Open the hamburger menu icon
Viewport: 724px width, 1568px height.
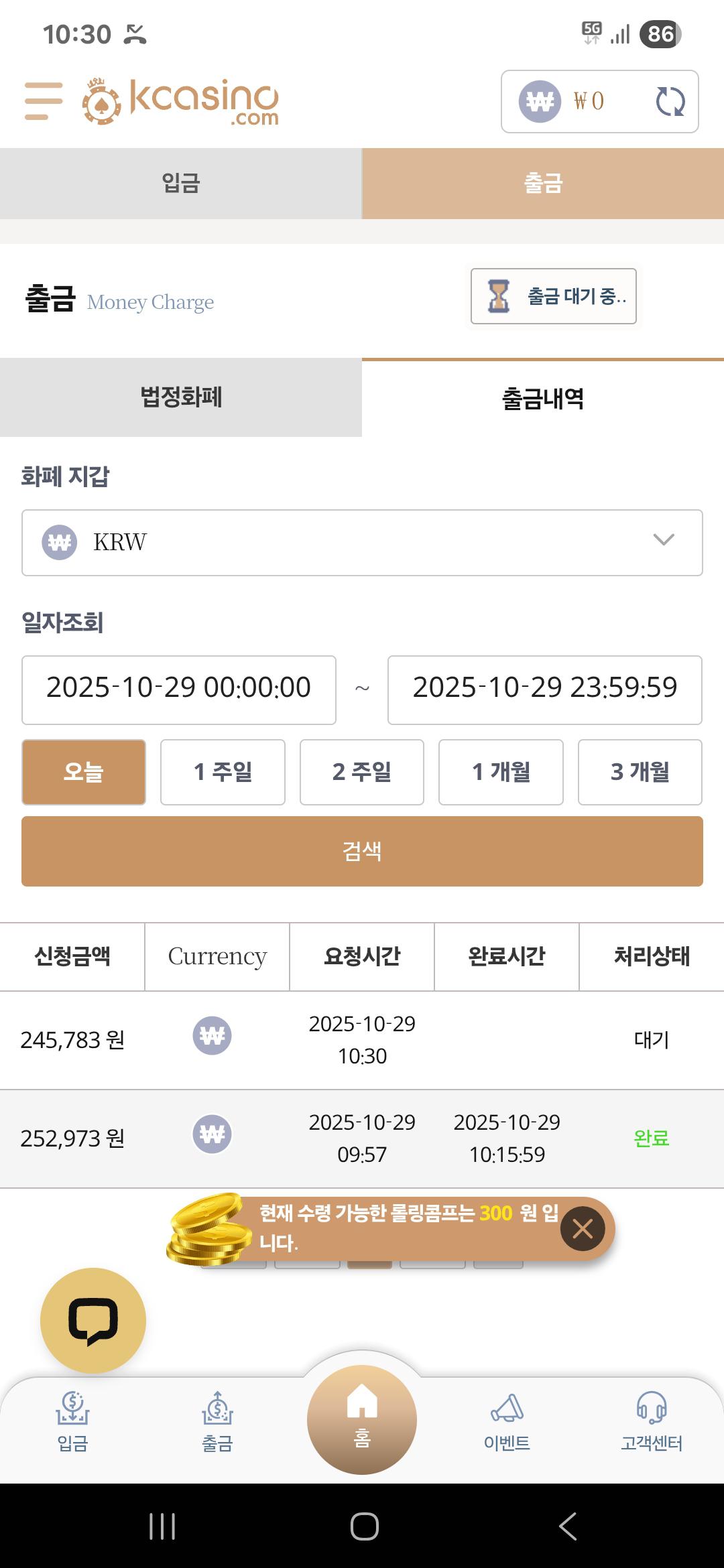tap(44, 101)
